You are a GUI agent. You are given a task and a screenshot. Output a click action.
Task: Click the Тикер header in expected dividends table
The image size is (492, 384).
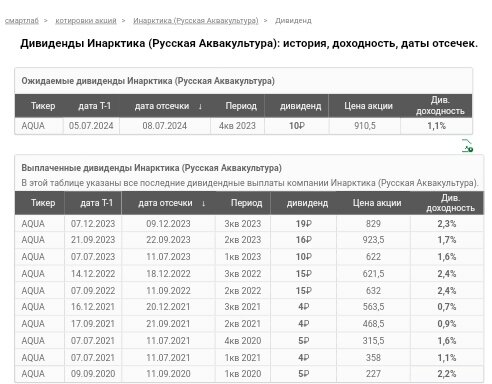point(43,106)
